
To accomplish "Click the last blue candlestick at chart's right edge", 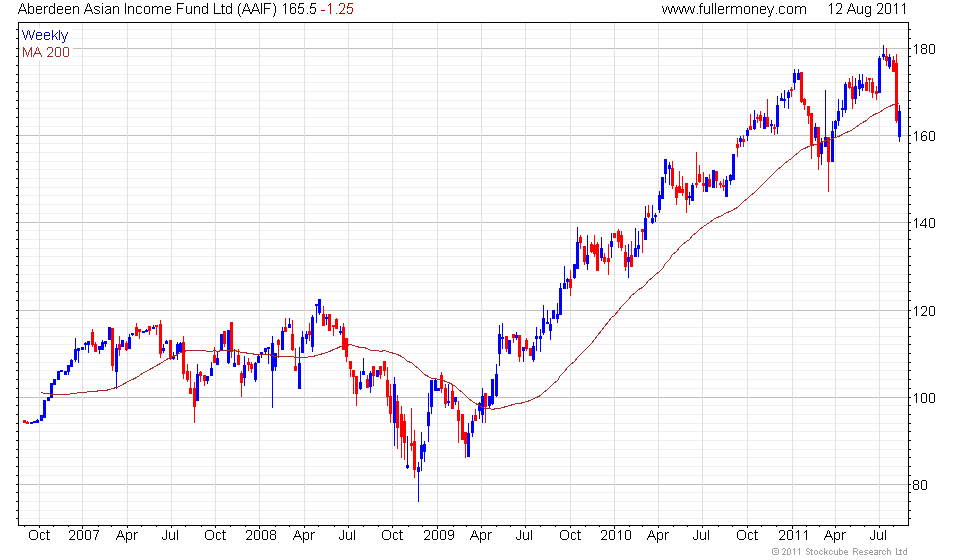I will point(899,122).
